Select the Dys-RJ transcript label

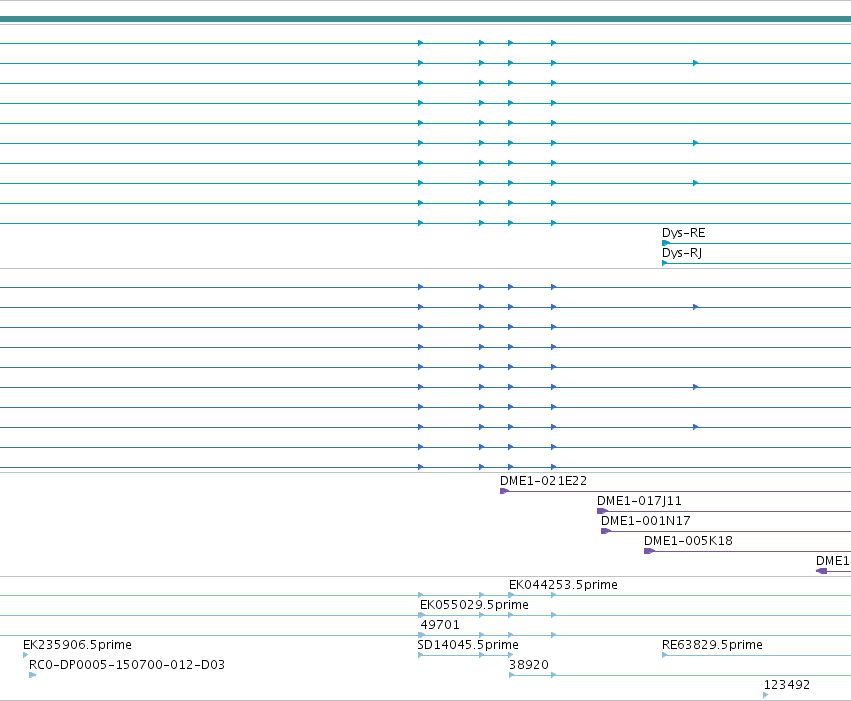coord(682,253)
